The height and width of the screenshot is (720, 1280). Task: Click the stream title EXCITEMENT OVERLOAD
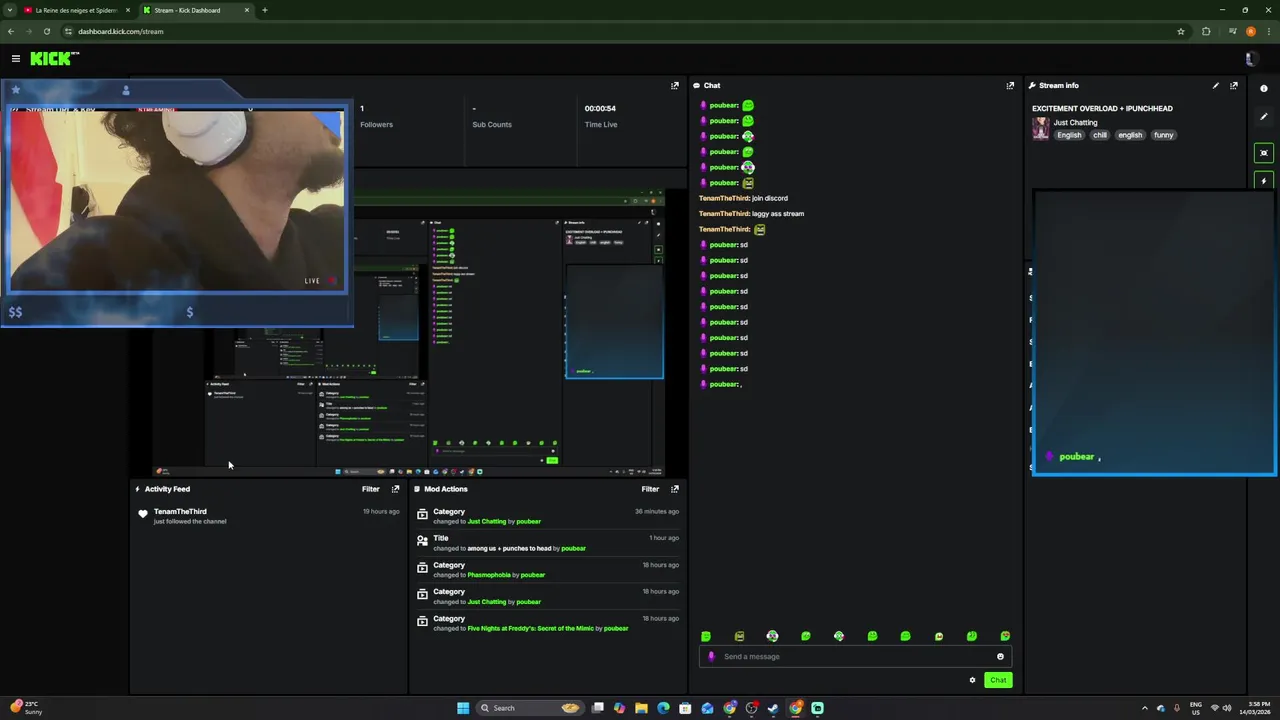1102,108
